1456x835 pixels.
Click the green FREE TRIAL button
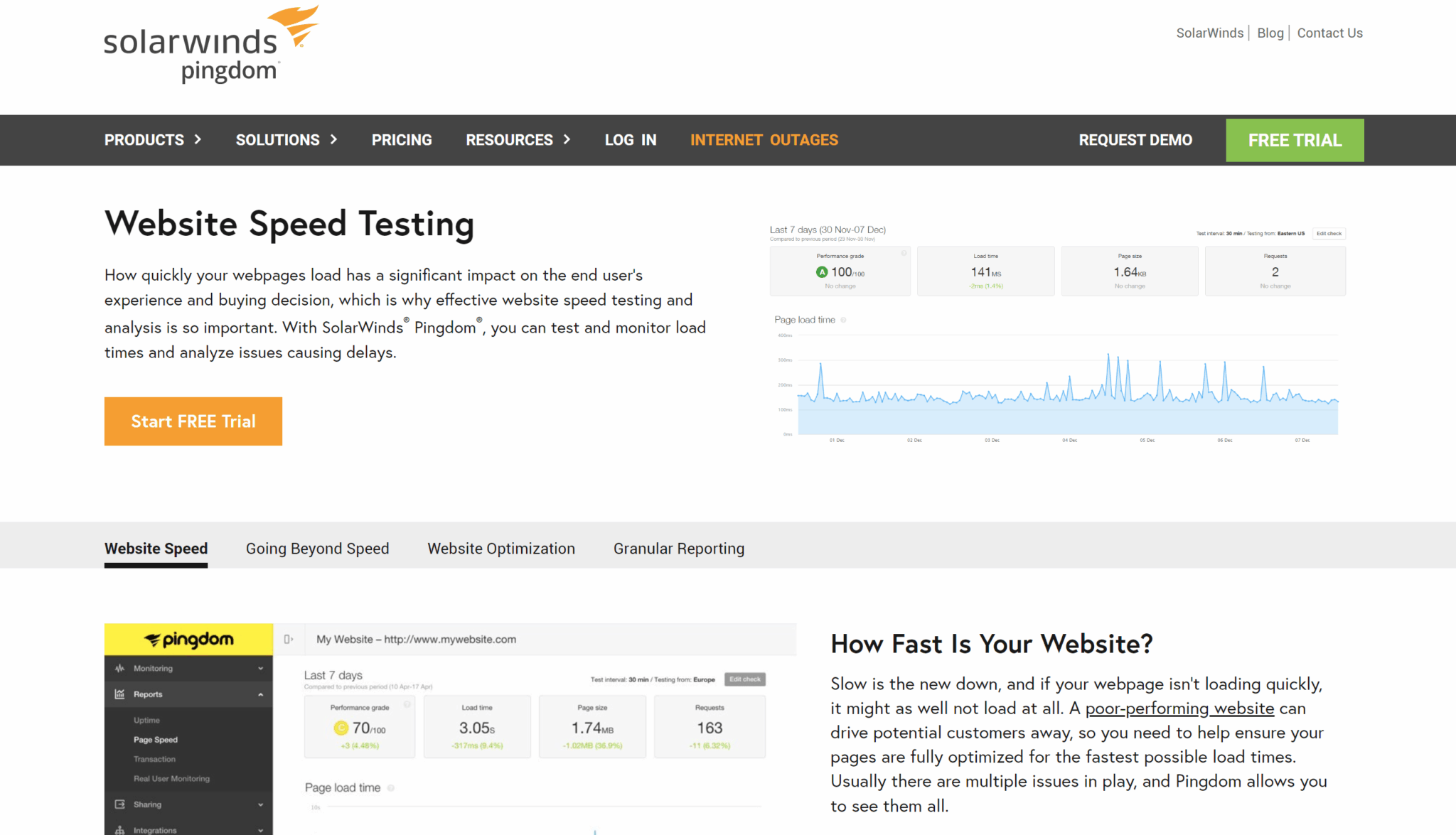point(1295,140)
